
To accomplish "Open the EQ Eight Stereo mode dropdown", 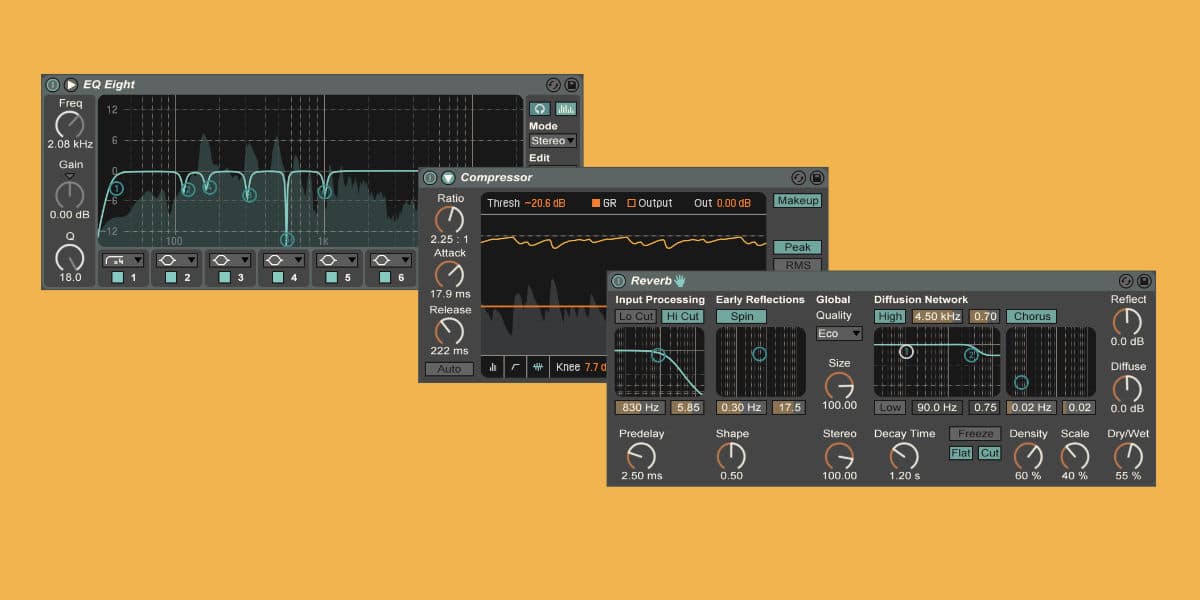I will [x=553, y=141].
